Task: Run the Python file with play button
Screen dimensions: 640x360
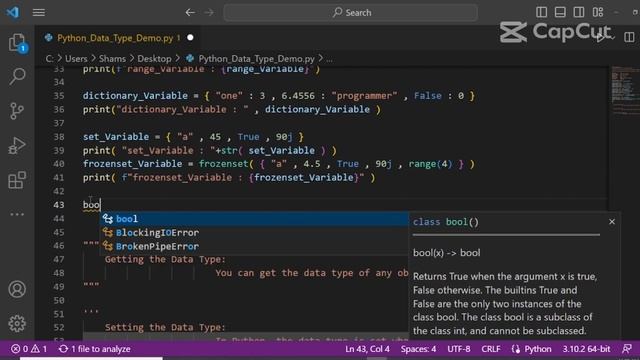Action: click(x=600, y=38)
